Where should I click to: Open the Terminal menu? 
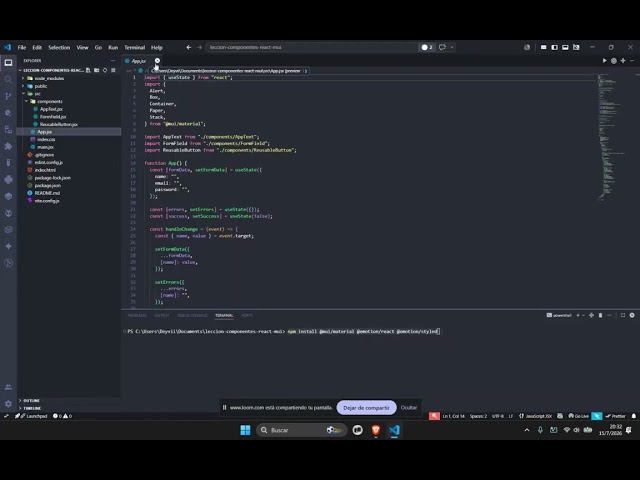point(135,47)
